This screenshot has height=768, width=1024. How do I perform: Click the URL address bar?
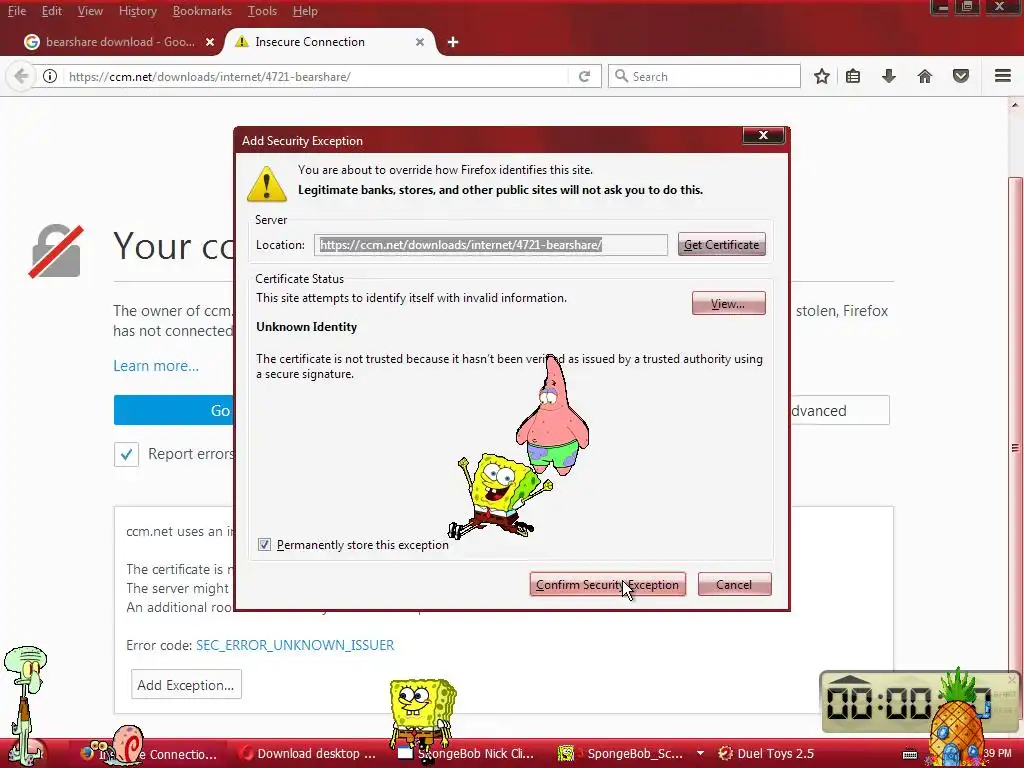tap(317, 76)
